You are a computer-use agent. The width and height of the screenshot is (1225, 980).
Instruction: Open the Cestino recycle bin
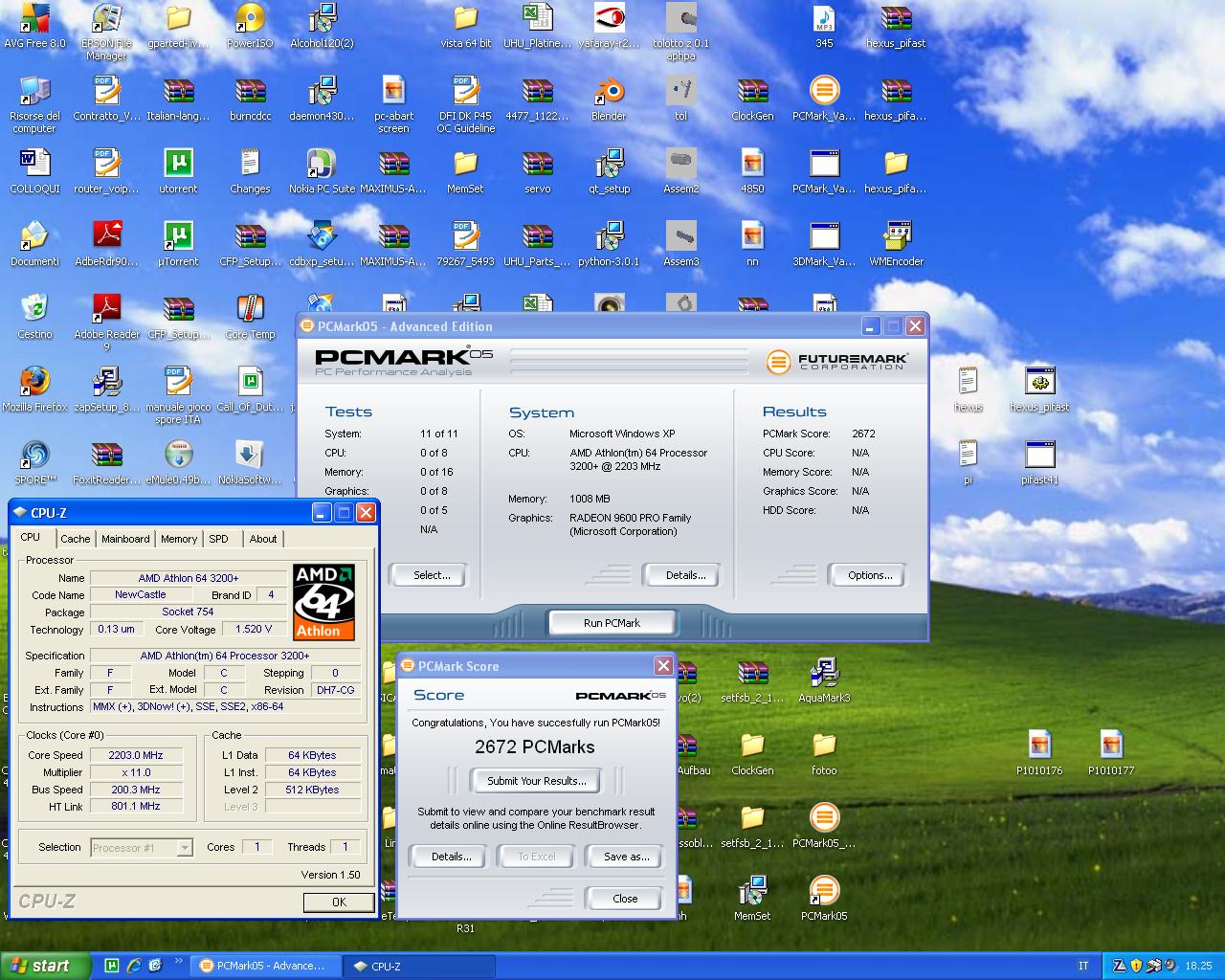click(x=34, y=317)
